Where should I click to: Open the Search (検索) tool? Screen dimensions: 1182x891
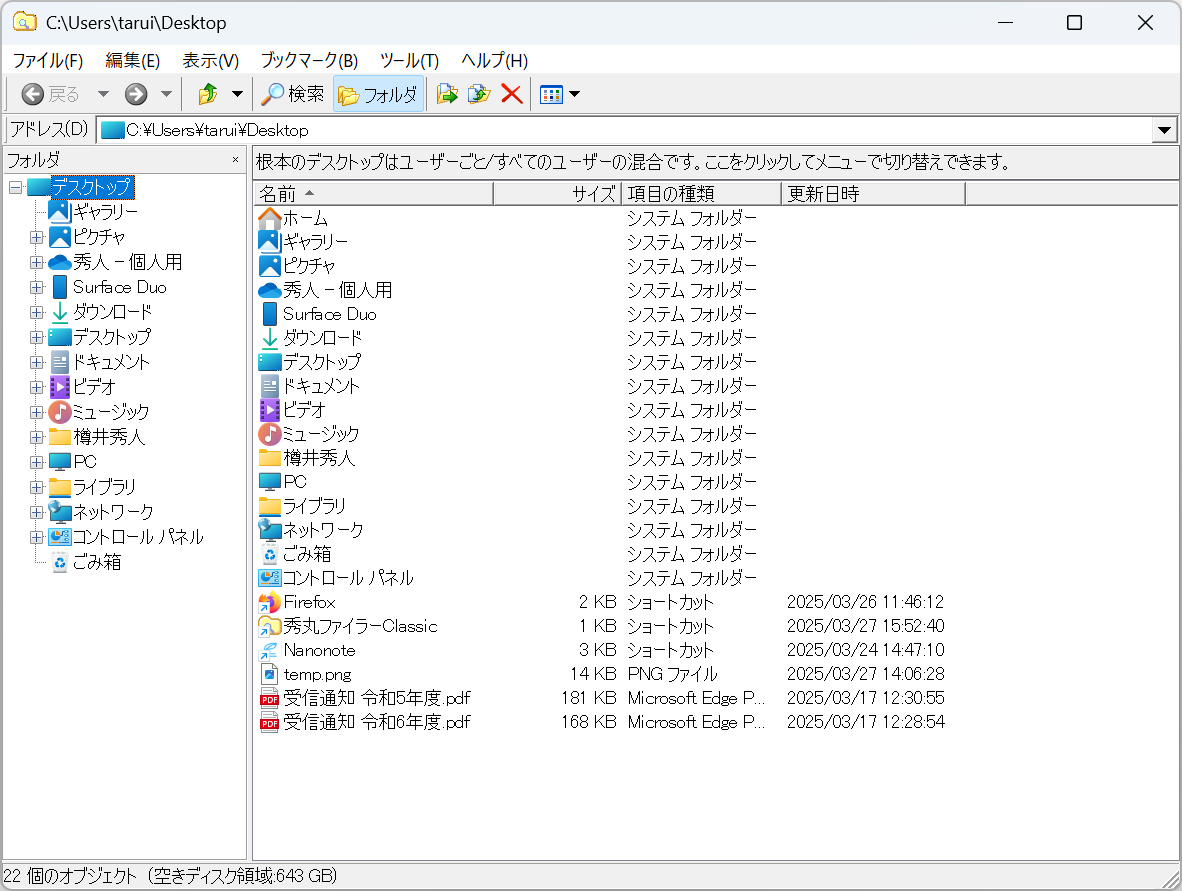click(292, 94)
